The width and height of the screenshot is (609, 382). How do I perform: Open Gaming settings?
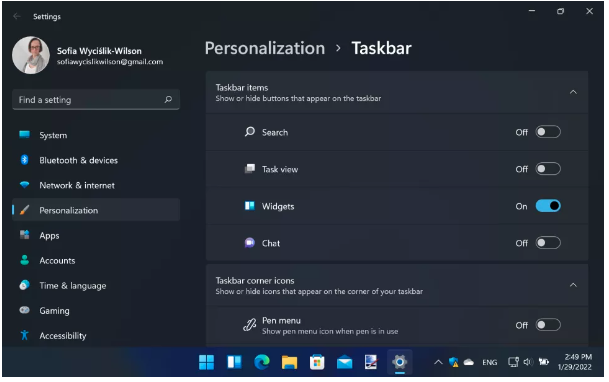tap(96, 311)
